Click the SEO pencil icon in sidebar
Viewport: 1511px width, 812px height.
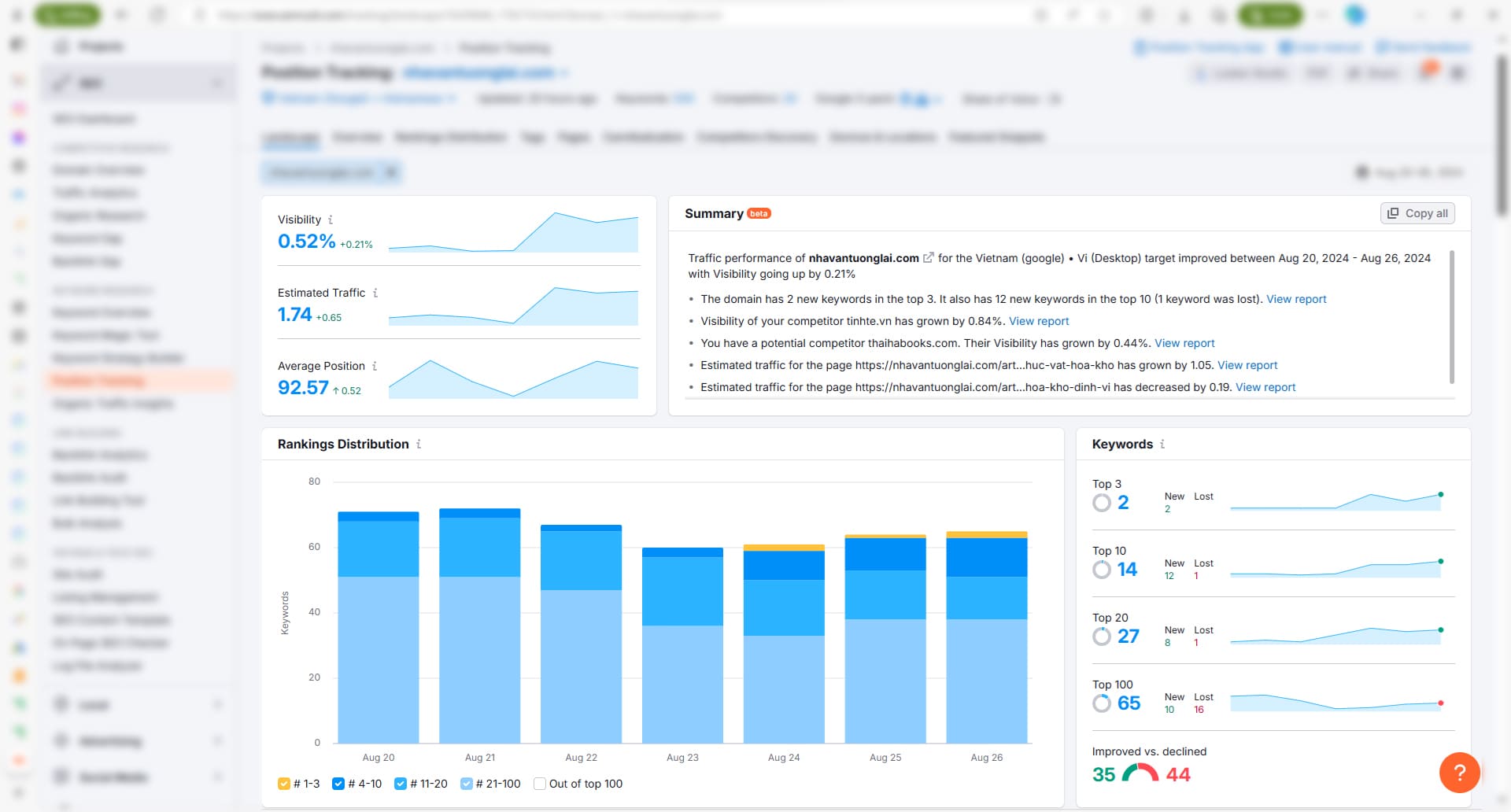61,83
